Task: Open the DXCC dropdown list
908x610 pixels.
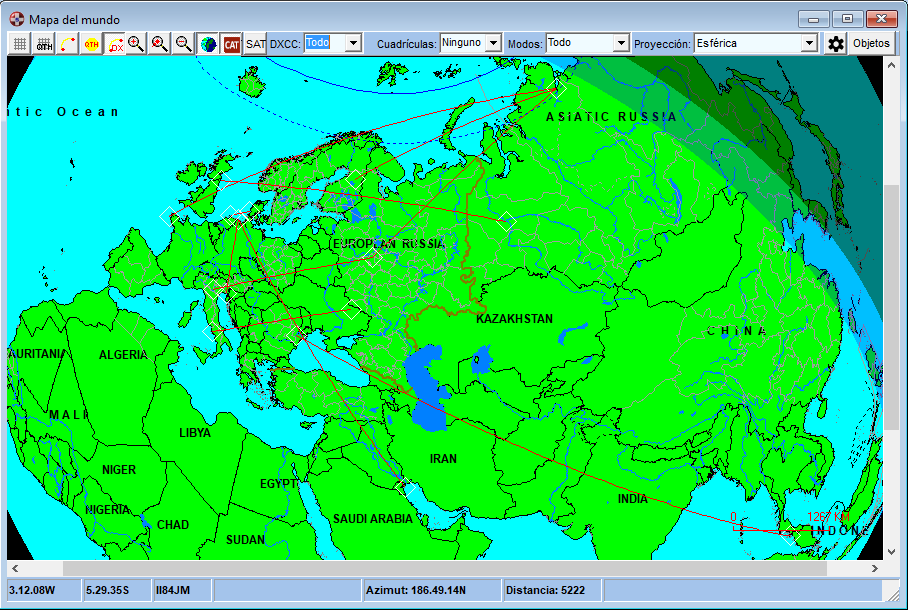Action: (x=352, y=43)
